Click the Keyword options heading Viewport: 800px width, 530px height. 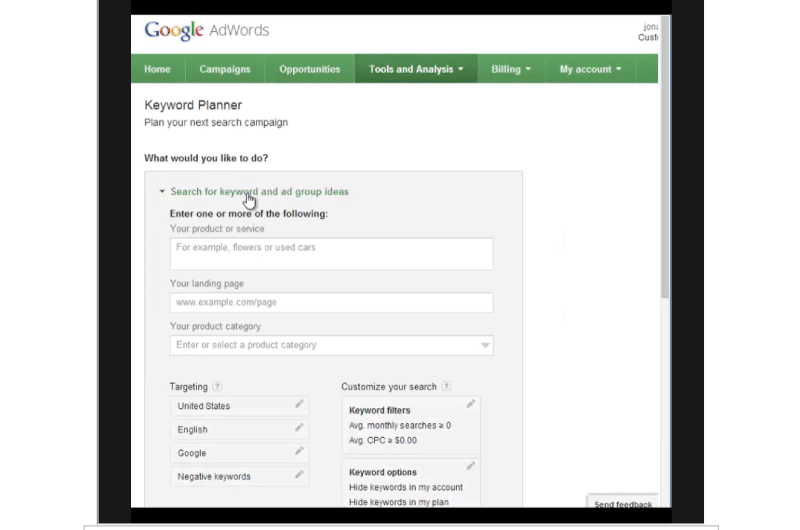tap(383, 472)
